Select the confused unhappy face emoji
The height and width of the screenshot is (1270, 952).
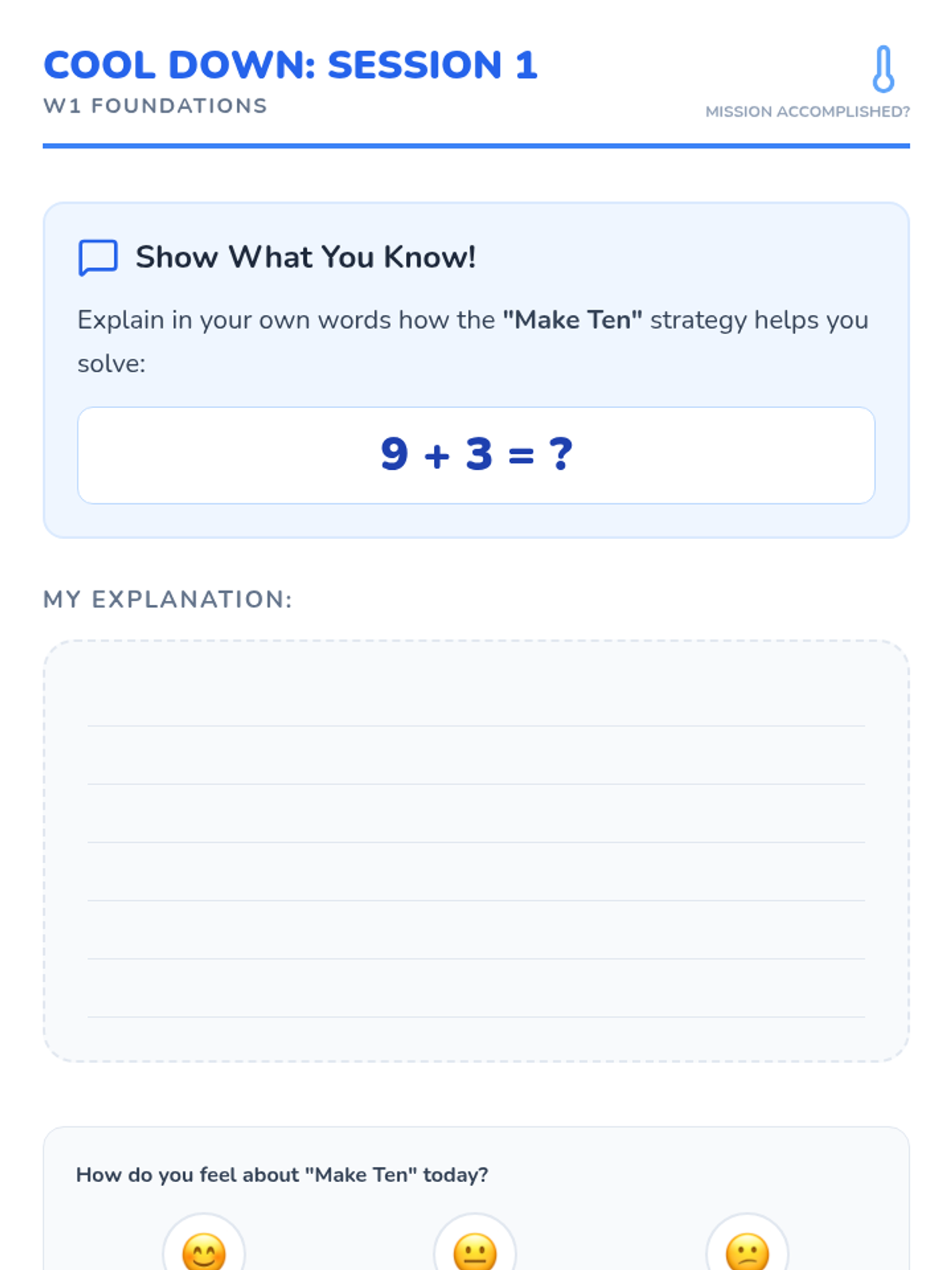click(747, 1251)
